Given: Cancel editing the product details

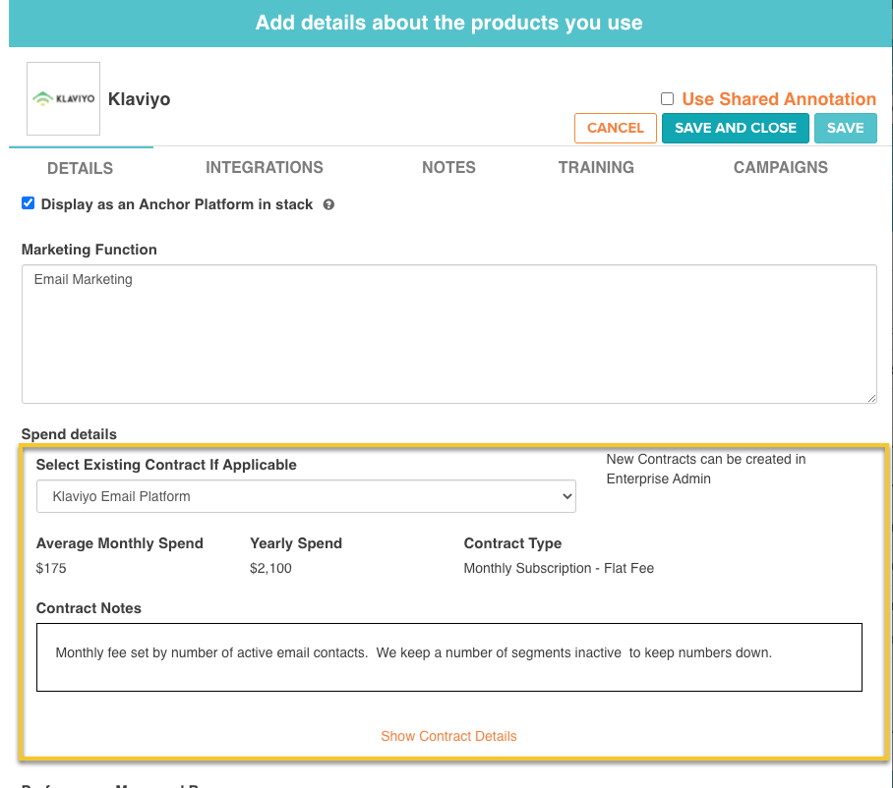Looking at the screenshot, I should point(615,128).
